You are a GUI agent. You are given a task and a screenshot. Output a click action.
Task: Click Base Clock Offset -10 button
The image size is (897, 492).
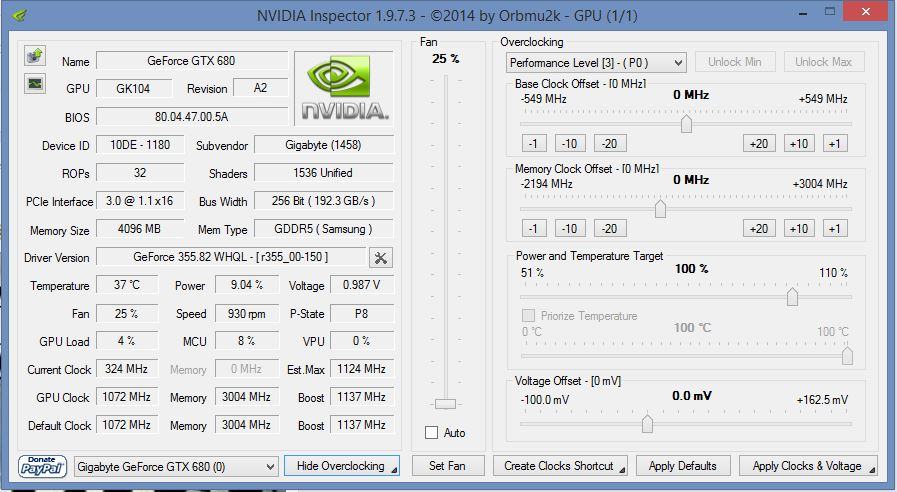coord(570,143)
